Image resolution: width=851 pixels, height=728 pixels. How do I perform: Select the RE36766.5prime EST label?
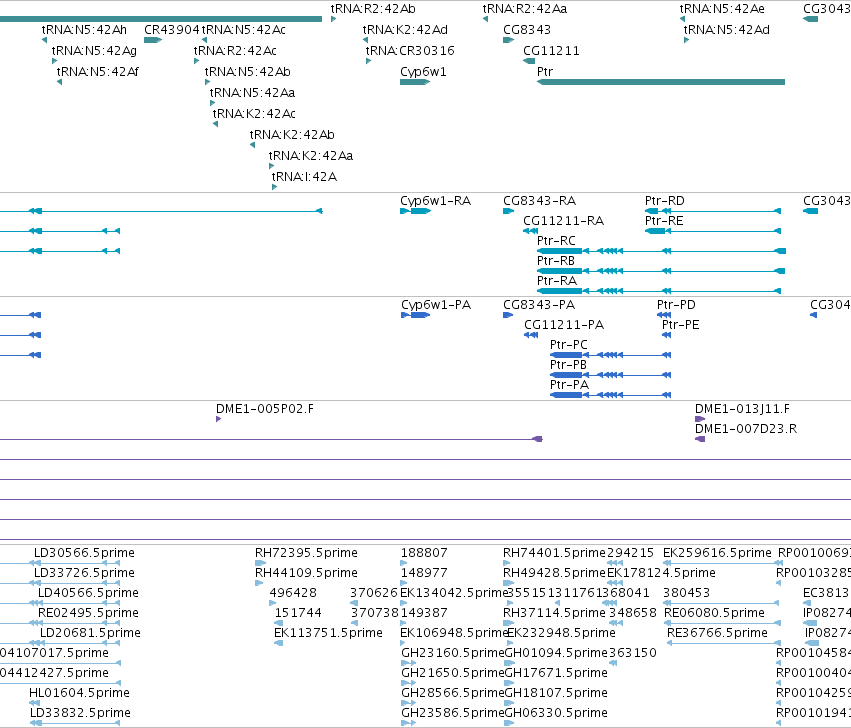717,633
